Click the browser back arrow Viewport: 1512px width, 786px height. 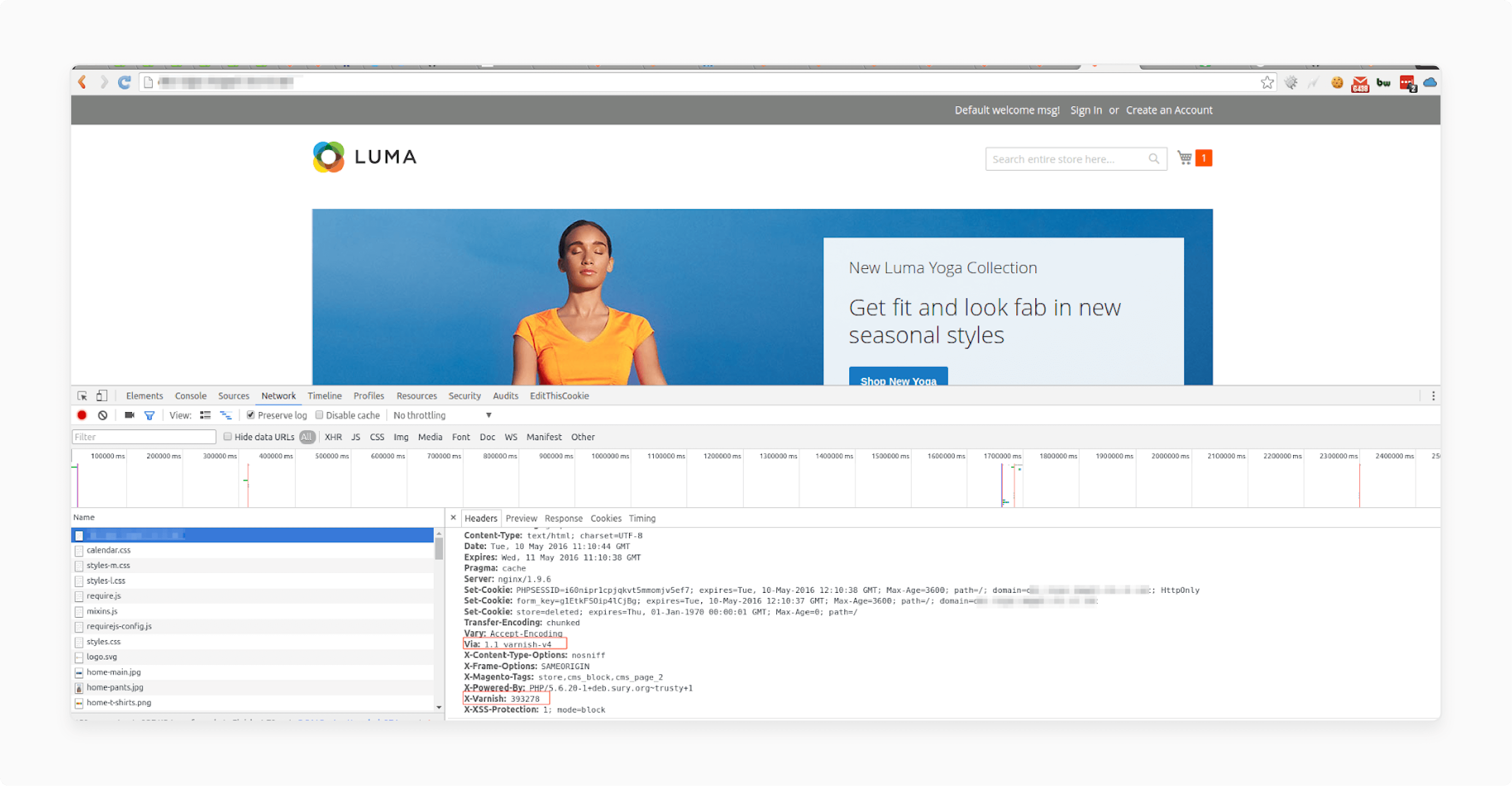(83, 82)
